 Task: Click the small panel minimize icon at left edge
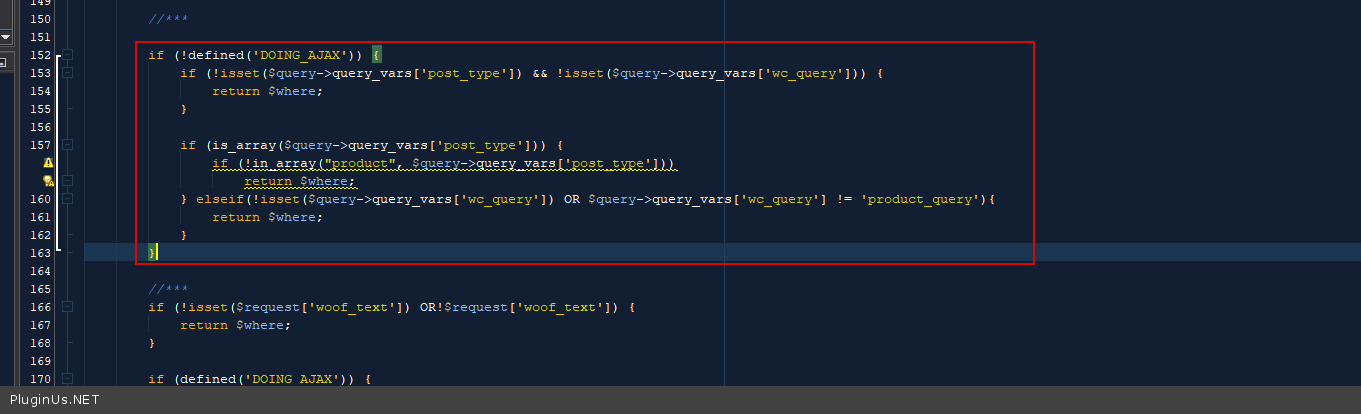click(x=3, y=63)
